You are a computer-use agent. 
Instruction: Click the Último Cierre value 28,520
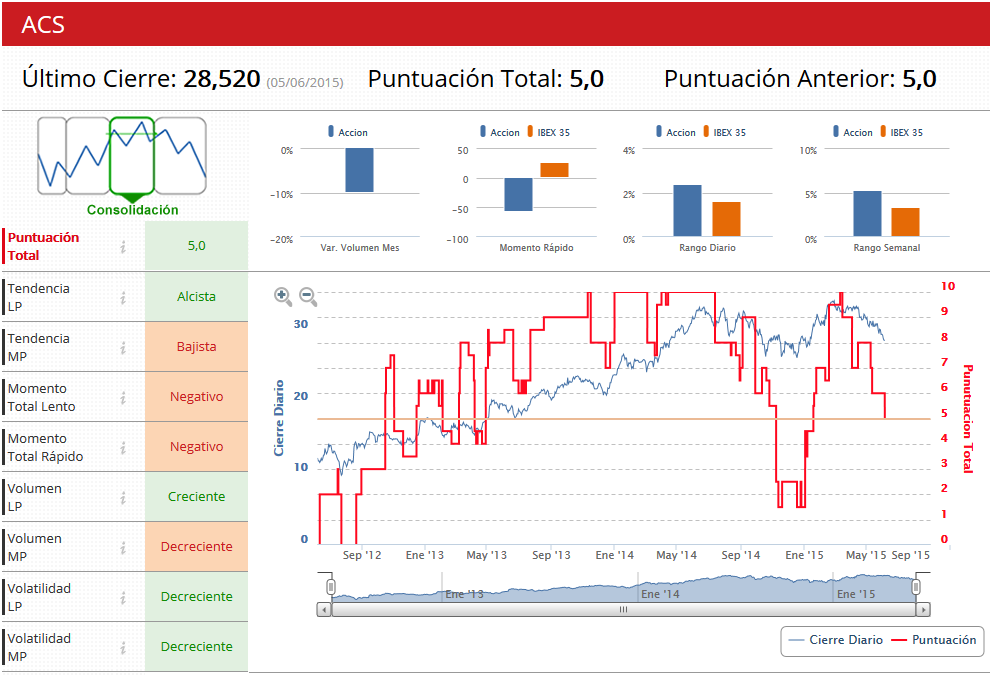pyautogui.click(x=222, y=79)
